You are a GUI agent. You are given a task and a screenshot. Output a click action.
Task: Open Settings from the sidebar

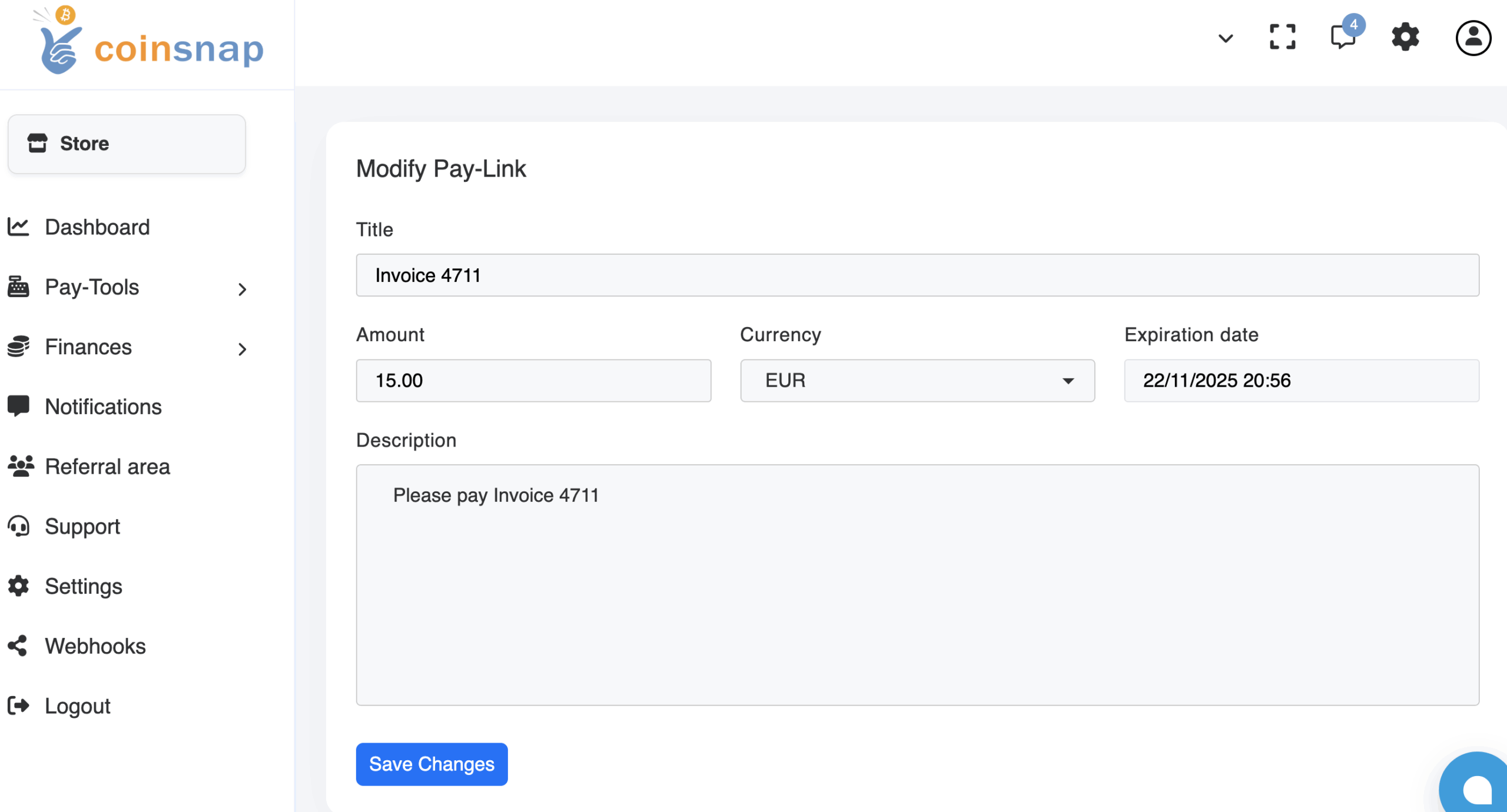pyautogui.click(x=82, y=587)
